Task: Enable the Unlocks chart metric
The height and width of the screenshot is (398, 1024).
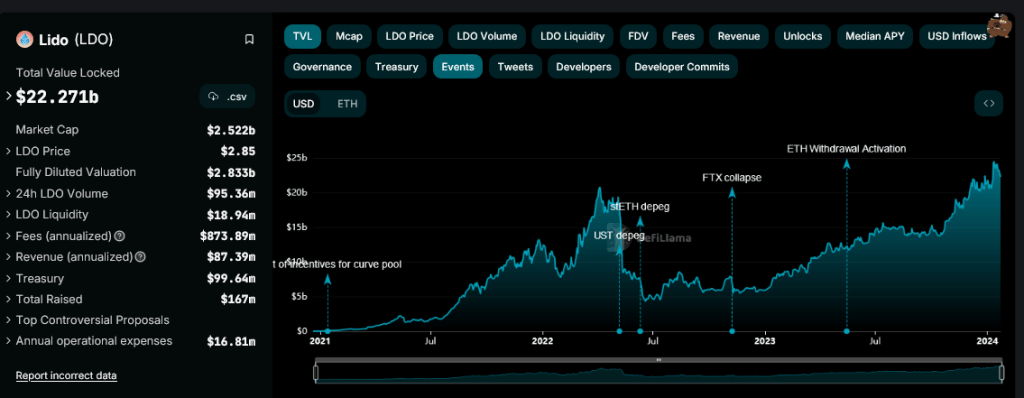Action: click(x=803, y=36)
